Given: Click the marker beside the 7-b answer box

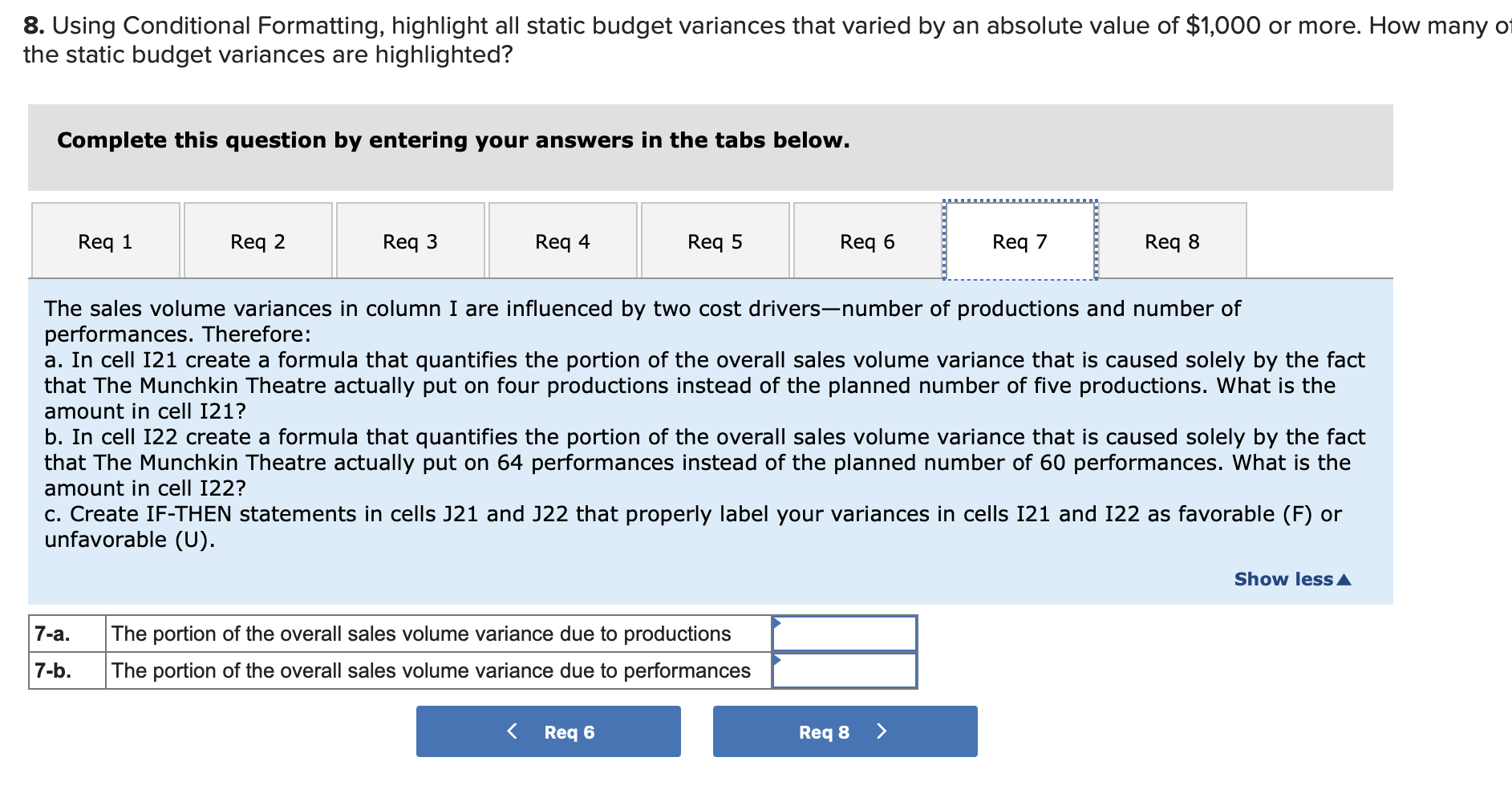Looking at the screenshot, I should 776,660.
